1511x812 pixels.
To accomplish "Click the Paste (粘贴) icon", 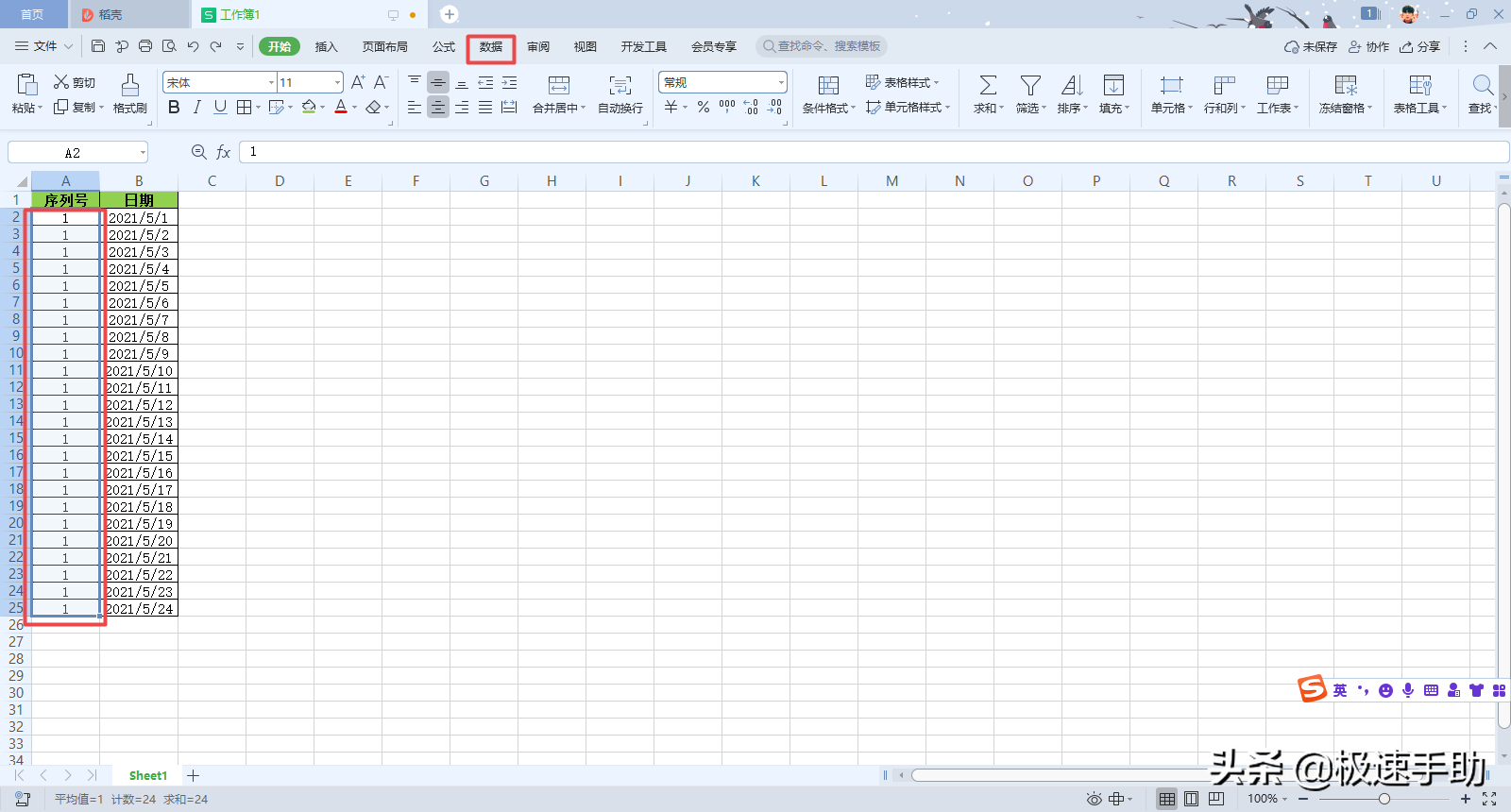I will point(27,84).
